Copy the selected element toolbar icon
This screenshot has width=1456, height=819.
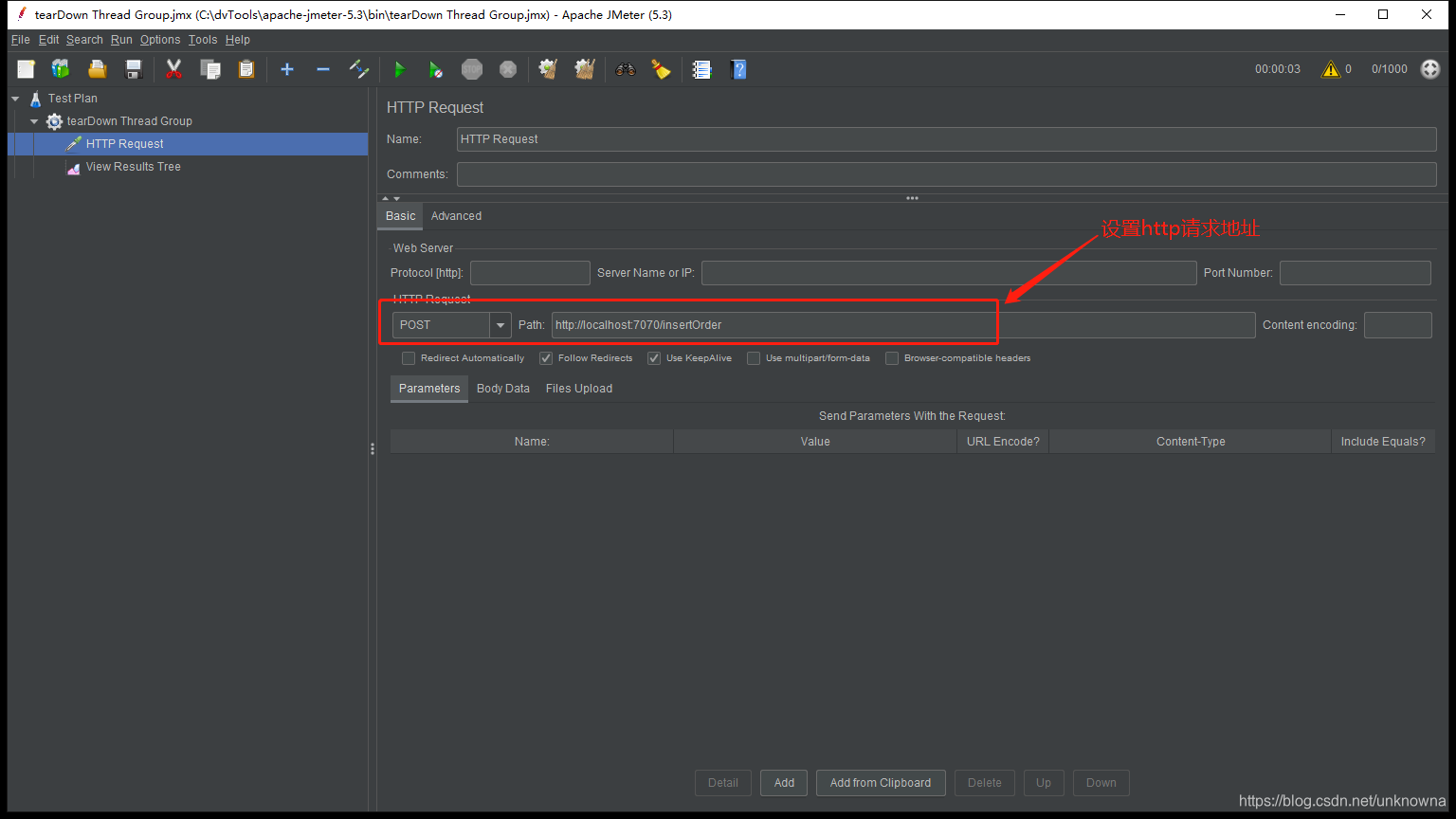[x=209, y=69]
